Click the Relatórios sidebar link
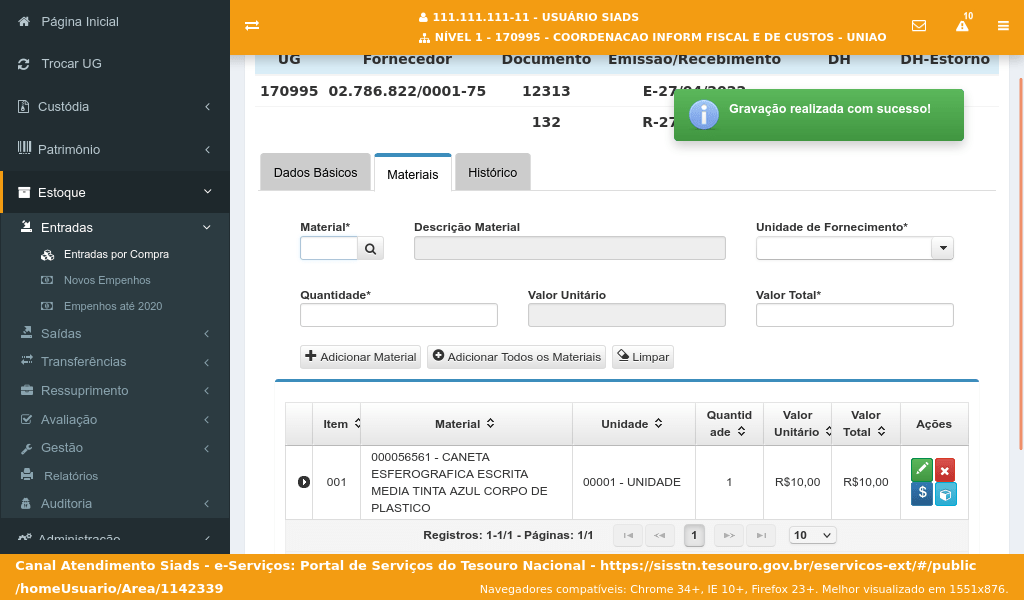 [x=71, y=476]
